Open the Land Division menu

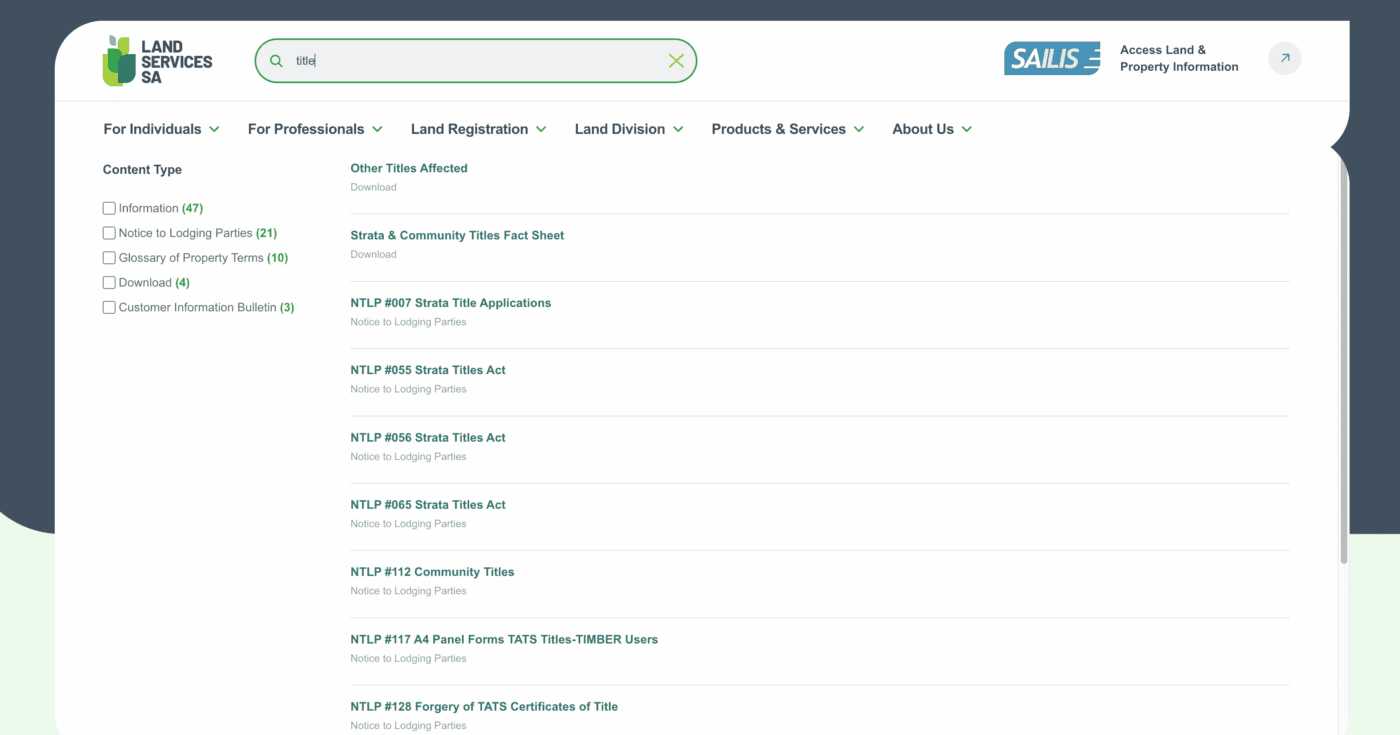tap(628, 129)
